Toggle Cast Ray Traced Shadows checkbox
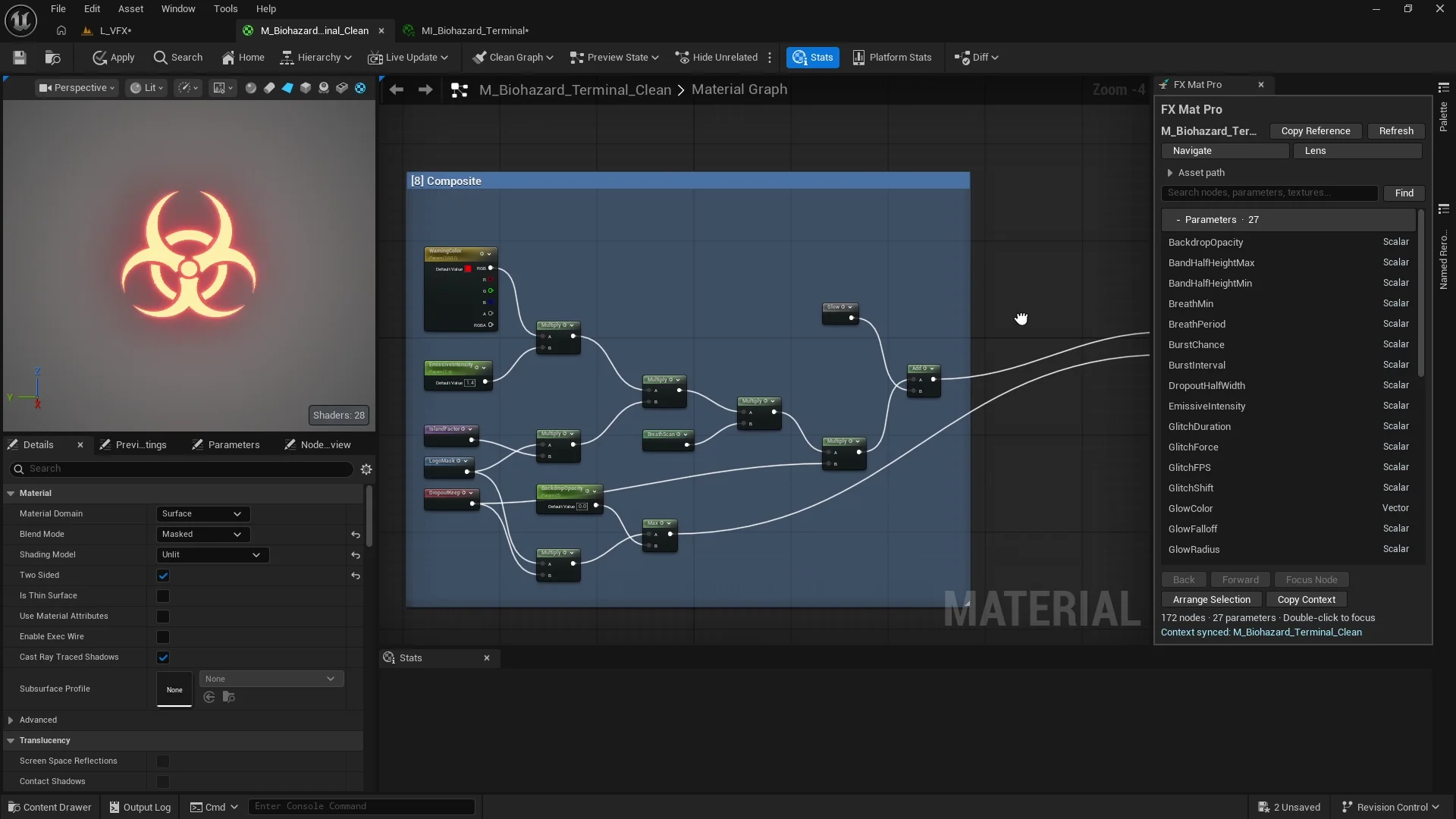Screen dimensions: 1456x819 coord(163,657)
